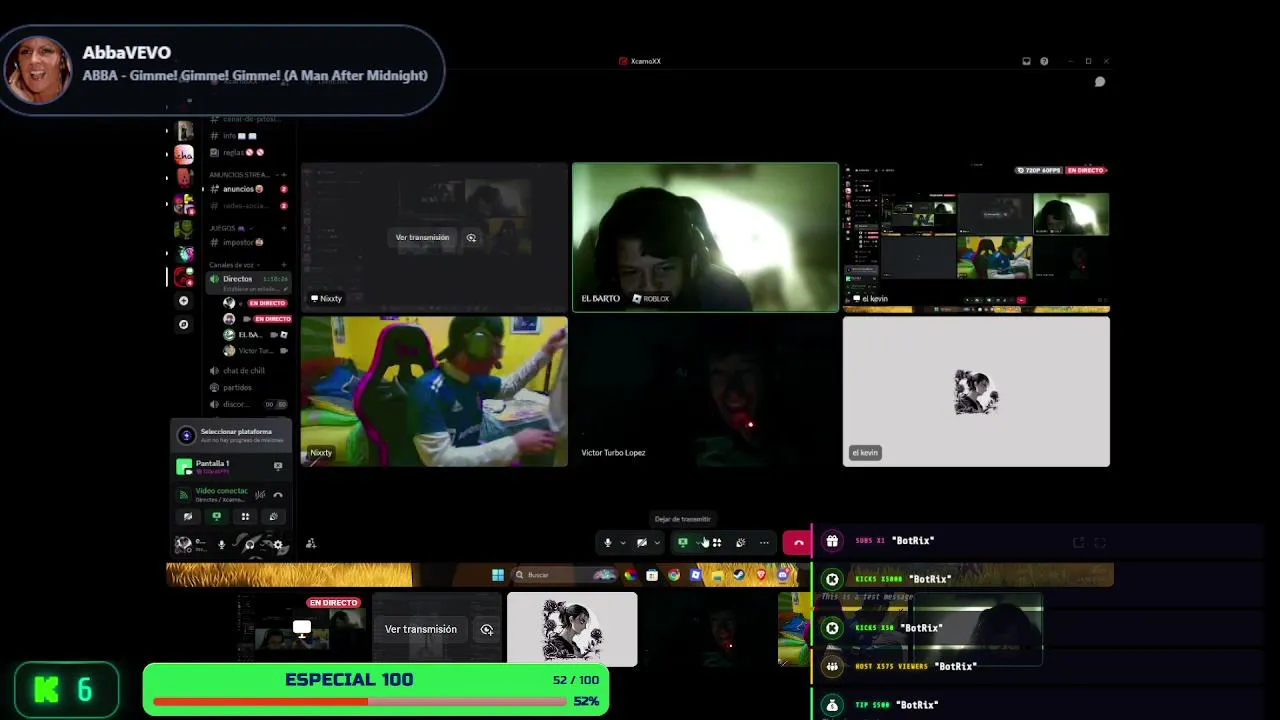This screenshot has width=1280, height=720.
Task: Open the Windows Start menu
Action: pos(498,575)
